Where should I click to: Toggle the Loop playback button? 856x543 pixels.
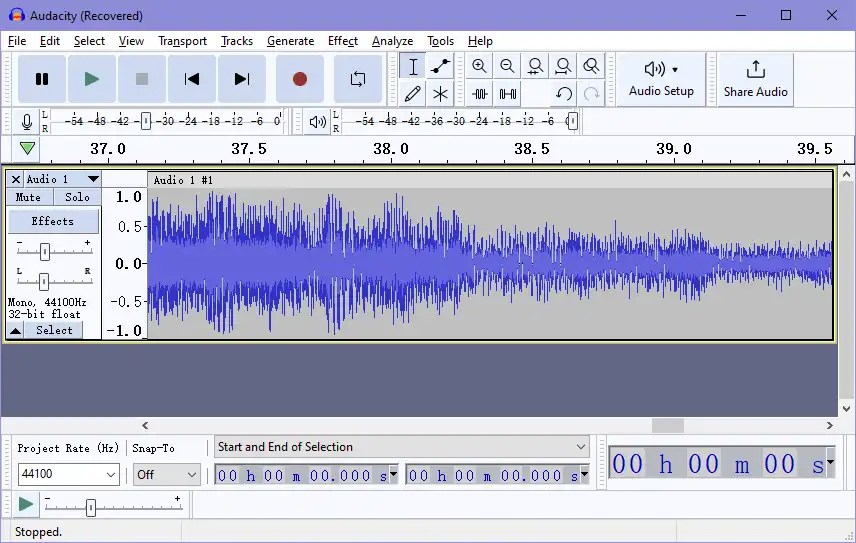(x=358, y=79)
